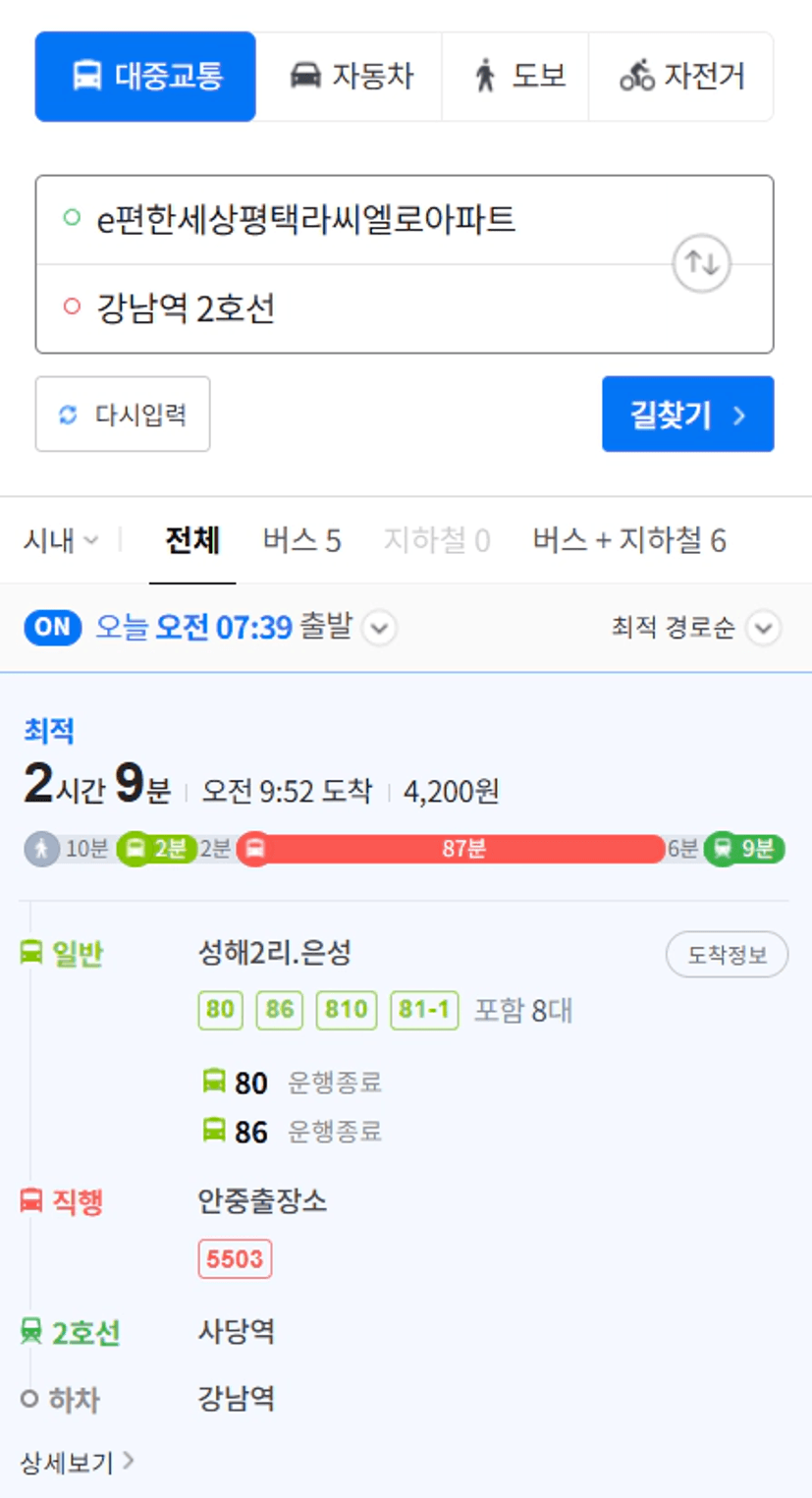Screen dimensions: 812x1498
Task: Expand the departure time 07:39 dropdown arrow
Action: 379,628
